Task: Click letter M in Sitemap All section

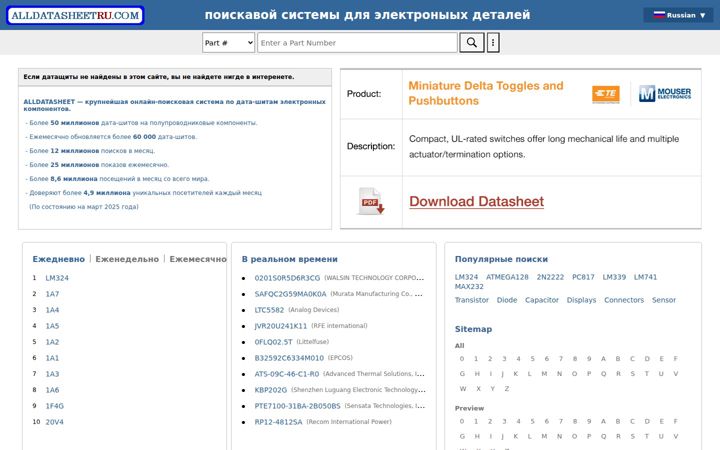Action: coord(544,374)
